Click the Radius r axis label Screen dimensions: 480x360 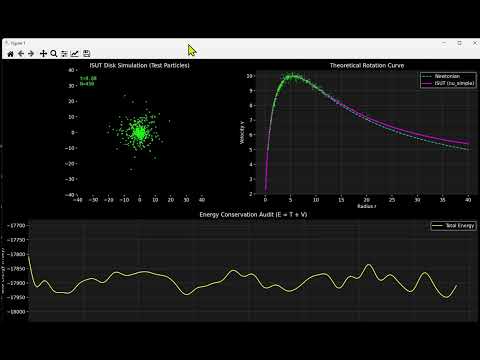click(x=367, y=206)
